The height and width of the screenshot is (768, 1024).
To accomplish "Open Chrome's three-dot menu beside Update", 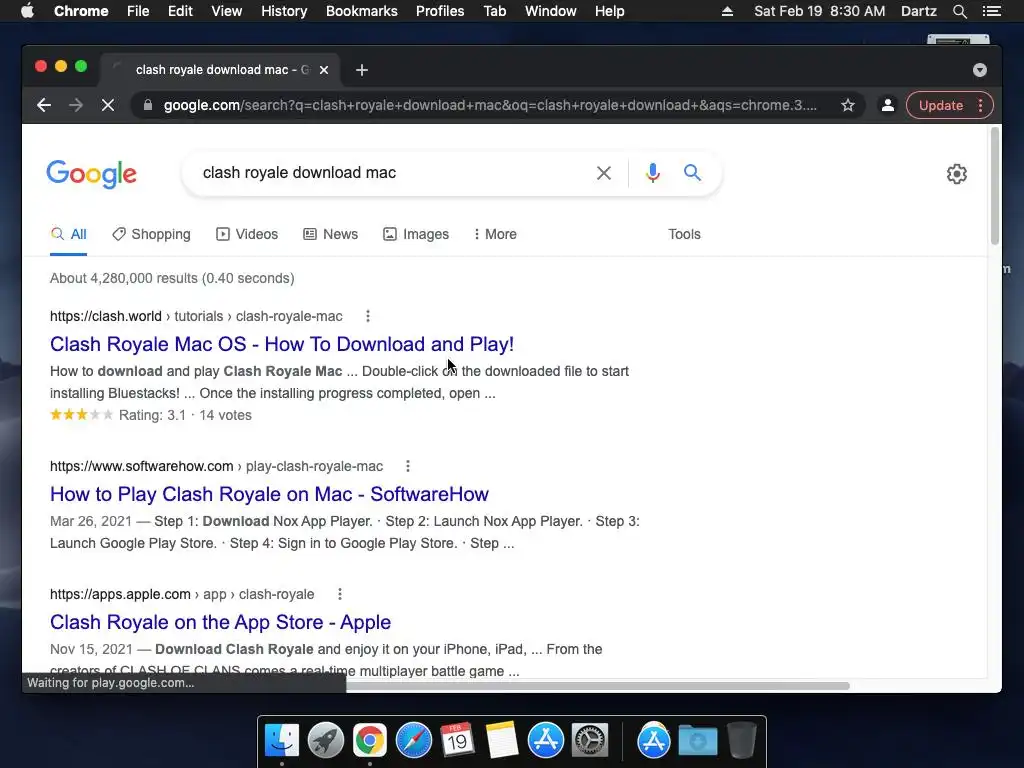I will click(980, 105).
